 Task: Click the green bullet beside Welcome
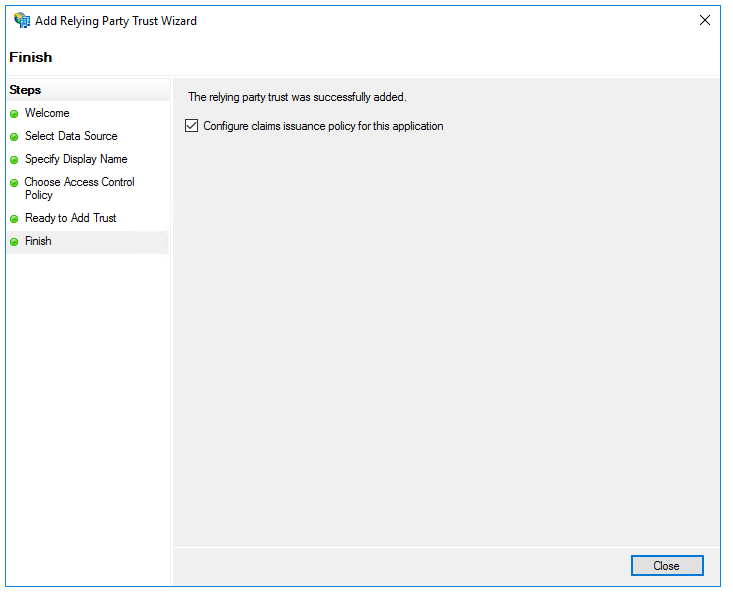coord(14,114)
